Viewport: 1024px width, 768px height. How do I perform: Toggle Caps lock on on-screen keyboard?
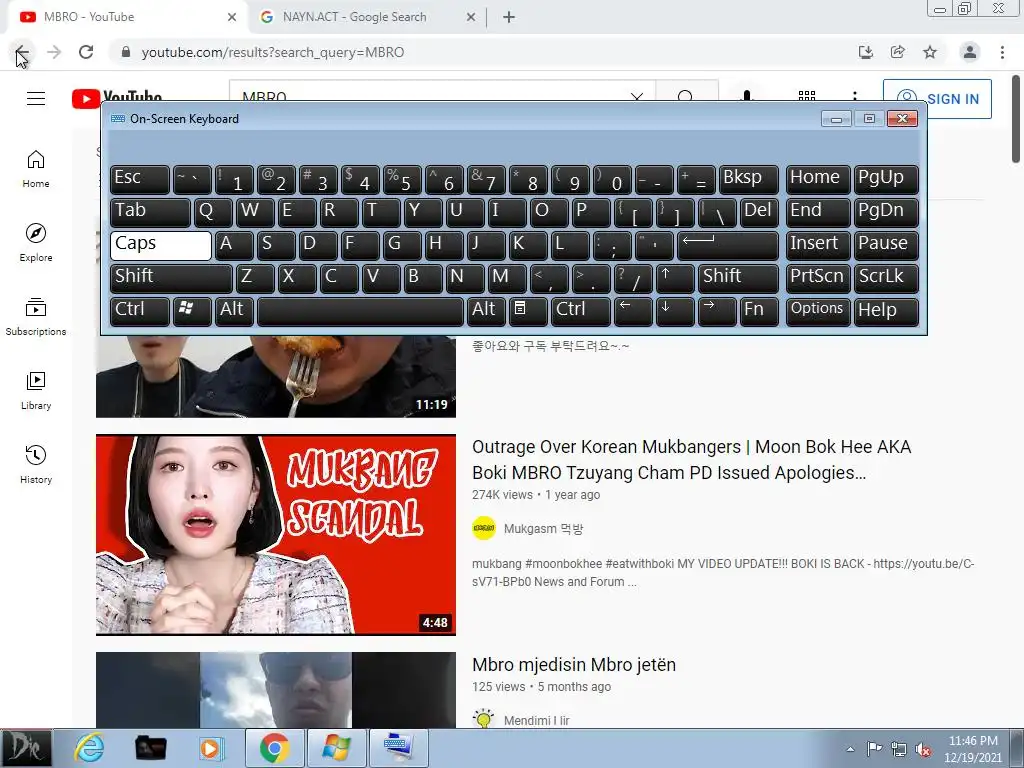point(161,245)
